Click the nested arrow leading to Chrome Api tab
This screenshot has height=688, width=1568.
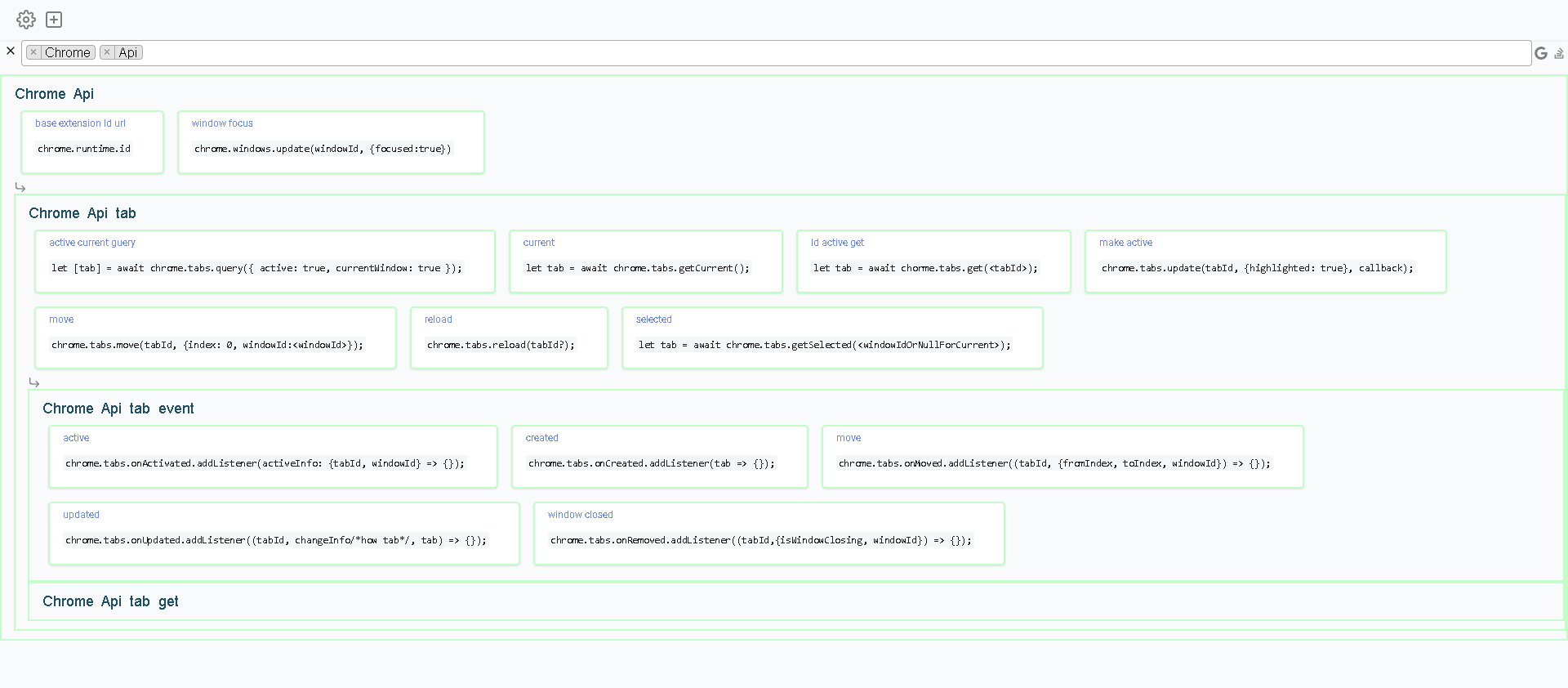point(20,187)
